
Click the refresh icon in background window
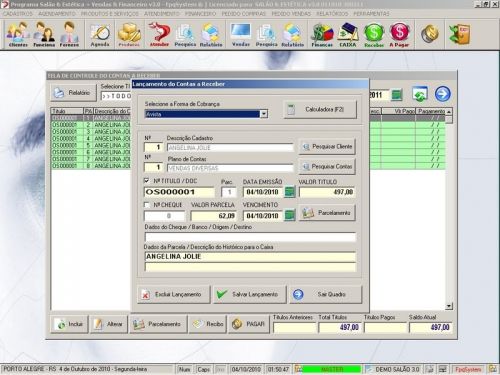pyautogui.click(x=420, y=94)
